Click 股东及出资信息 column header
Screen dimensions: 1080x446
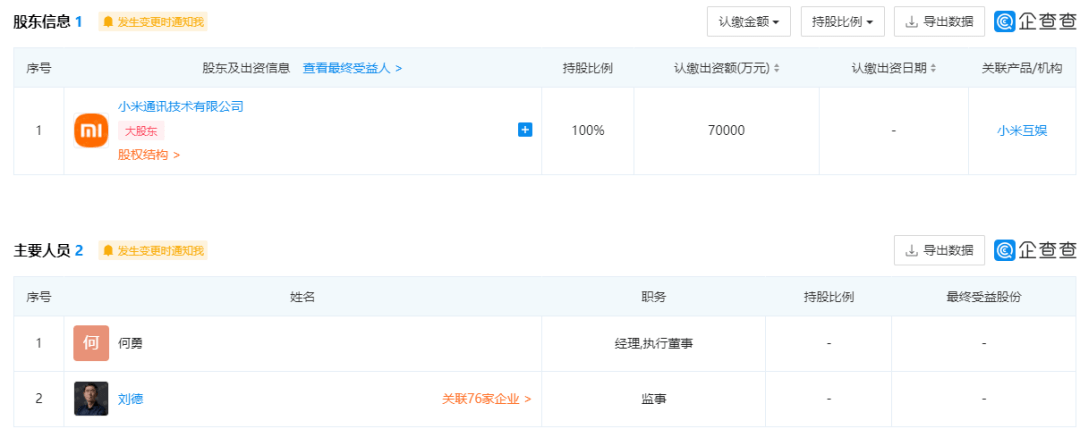[246, 68]
